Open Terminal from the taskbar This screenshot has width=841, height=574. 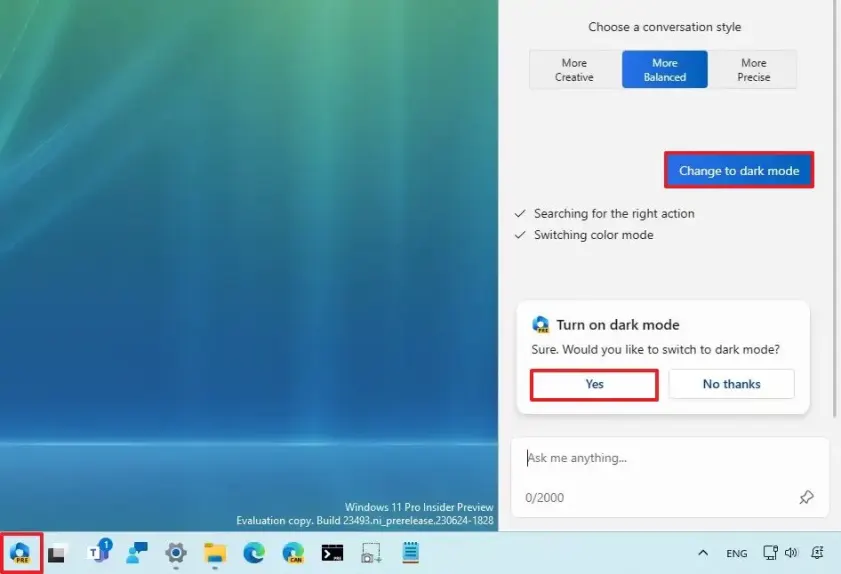[x=332, y=553]
